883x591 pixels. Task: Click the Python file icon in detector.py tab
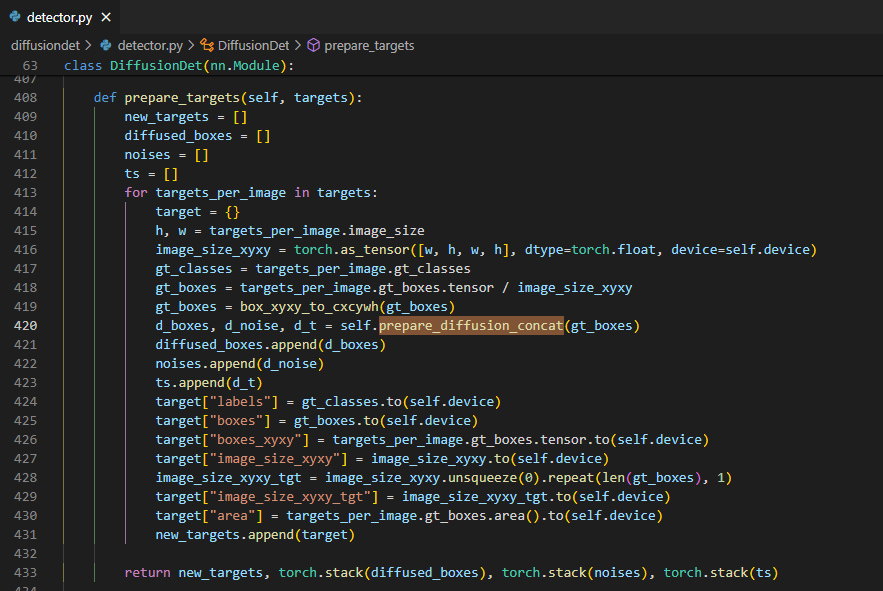point(15,18)
